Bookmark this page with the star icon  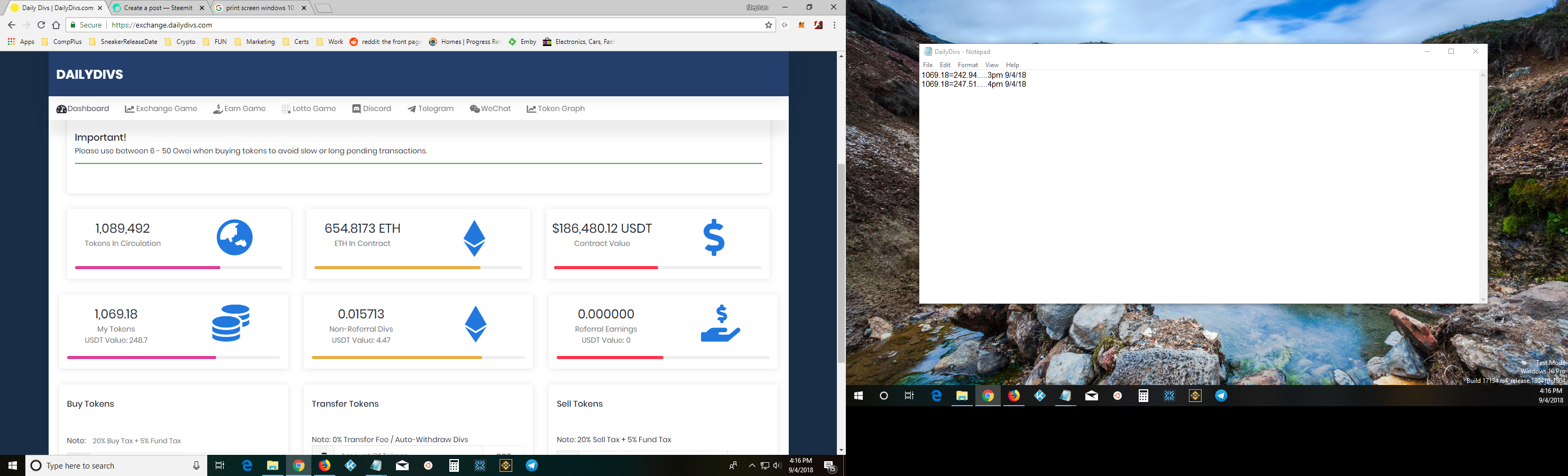(x=769, y=25)
